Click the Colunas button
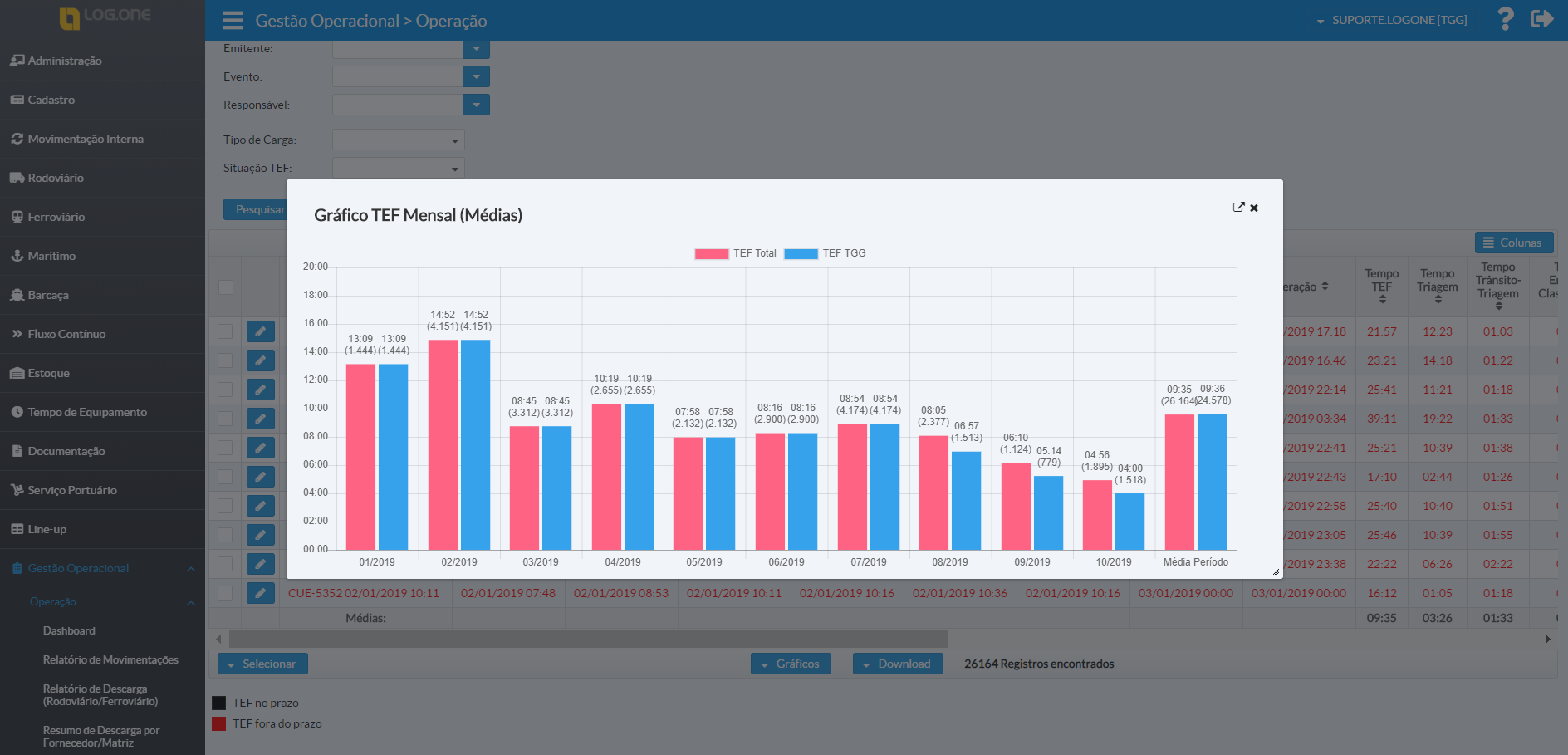The image size is (1568, 755). [1513, 243]
